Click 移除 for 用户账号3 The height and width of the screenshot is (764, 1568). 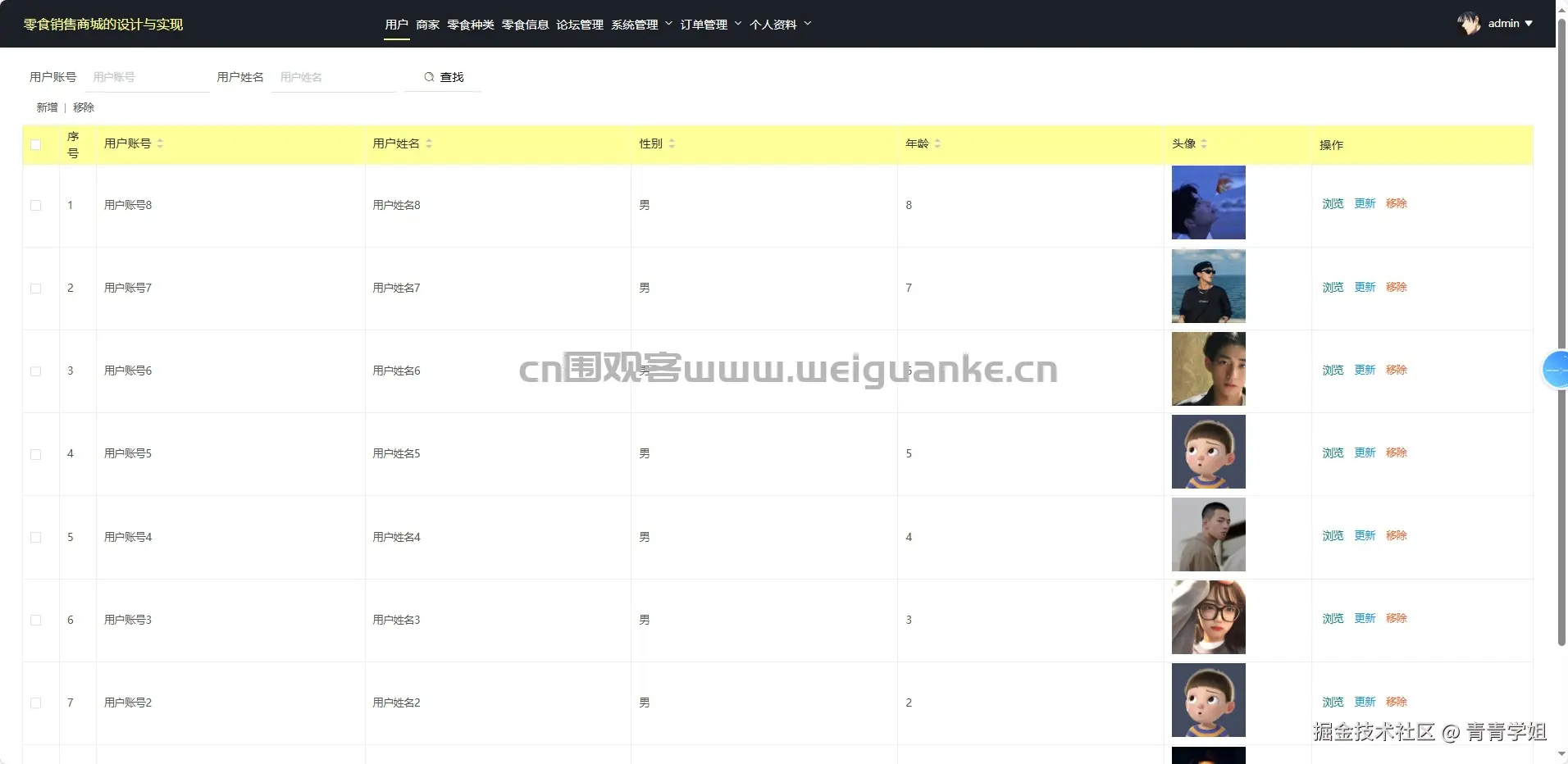1397,618
